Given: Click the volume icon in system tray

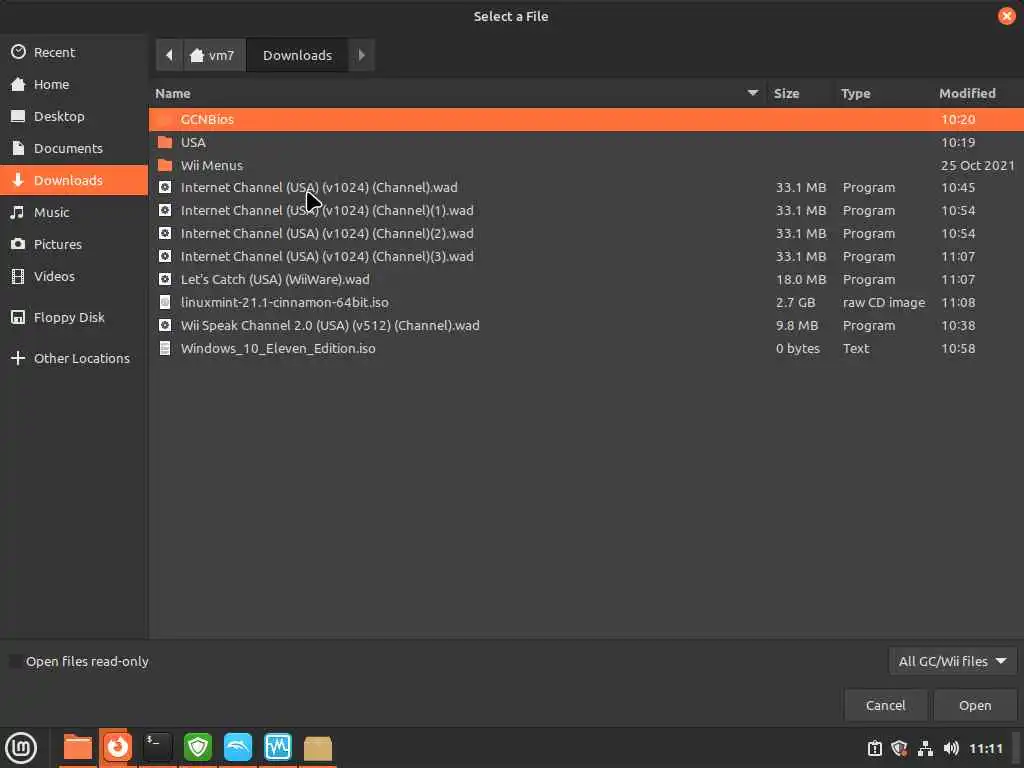Looking at the screenshot, I should (951, 748).
